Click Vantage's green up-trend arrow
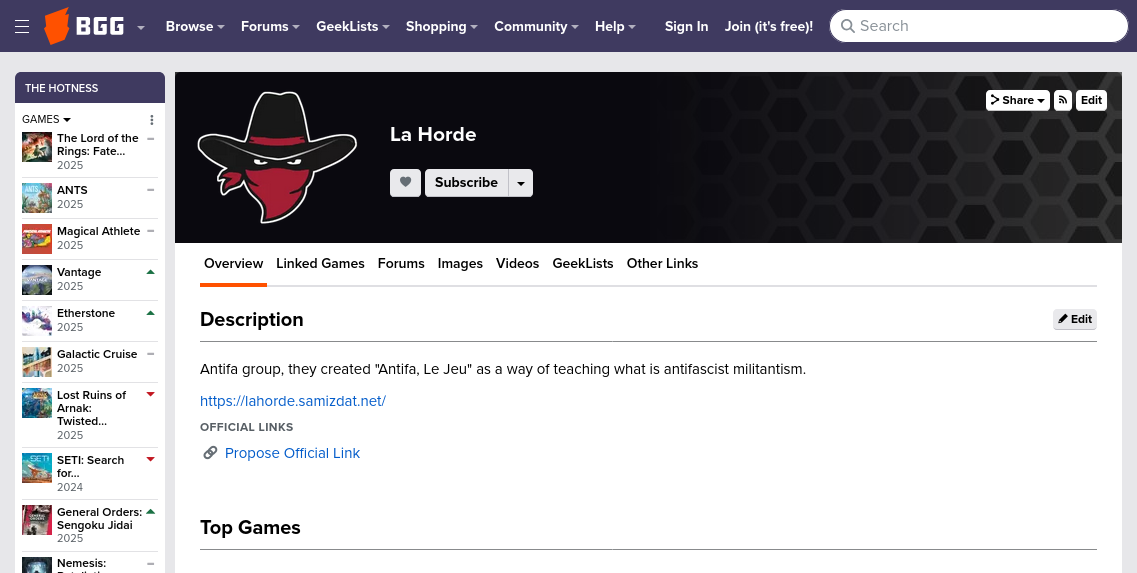This screenshot has width=1137, height=573. (x=151, y=272)
